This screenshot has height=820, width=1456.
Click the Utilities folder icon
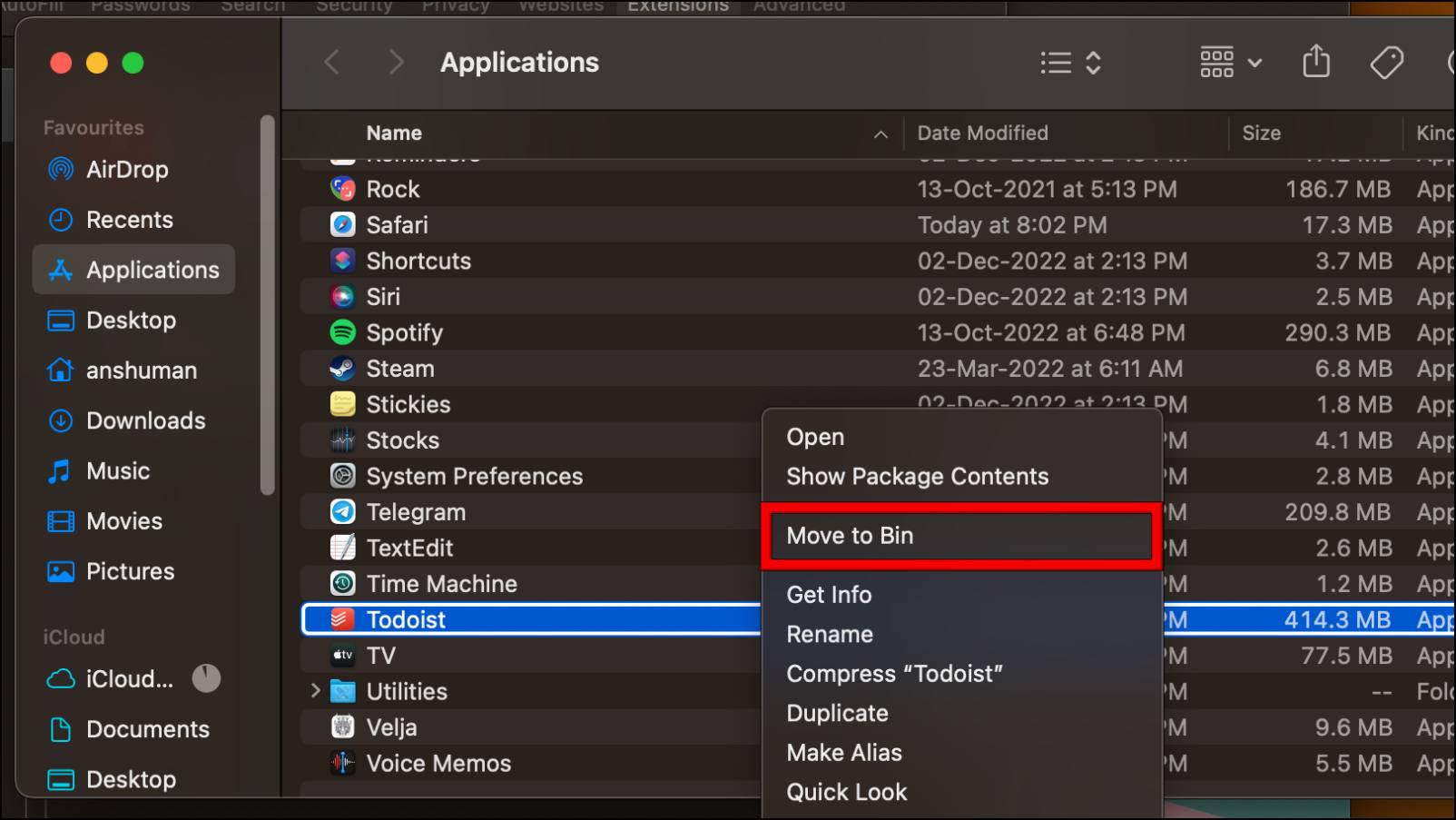[x=342, y=691]
